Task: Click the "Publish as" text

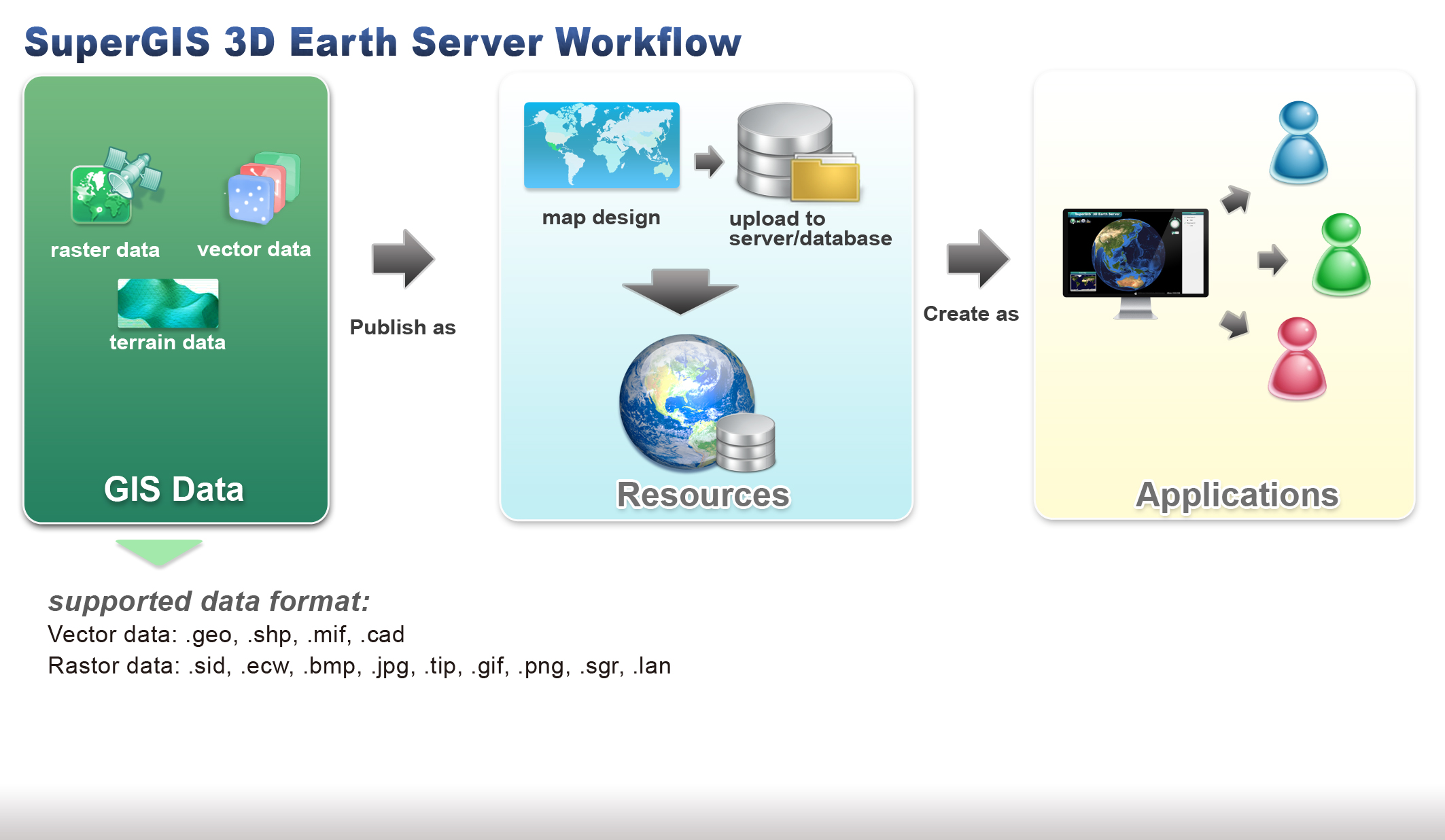Action: pos(402,328)
